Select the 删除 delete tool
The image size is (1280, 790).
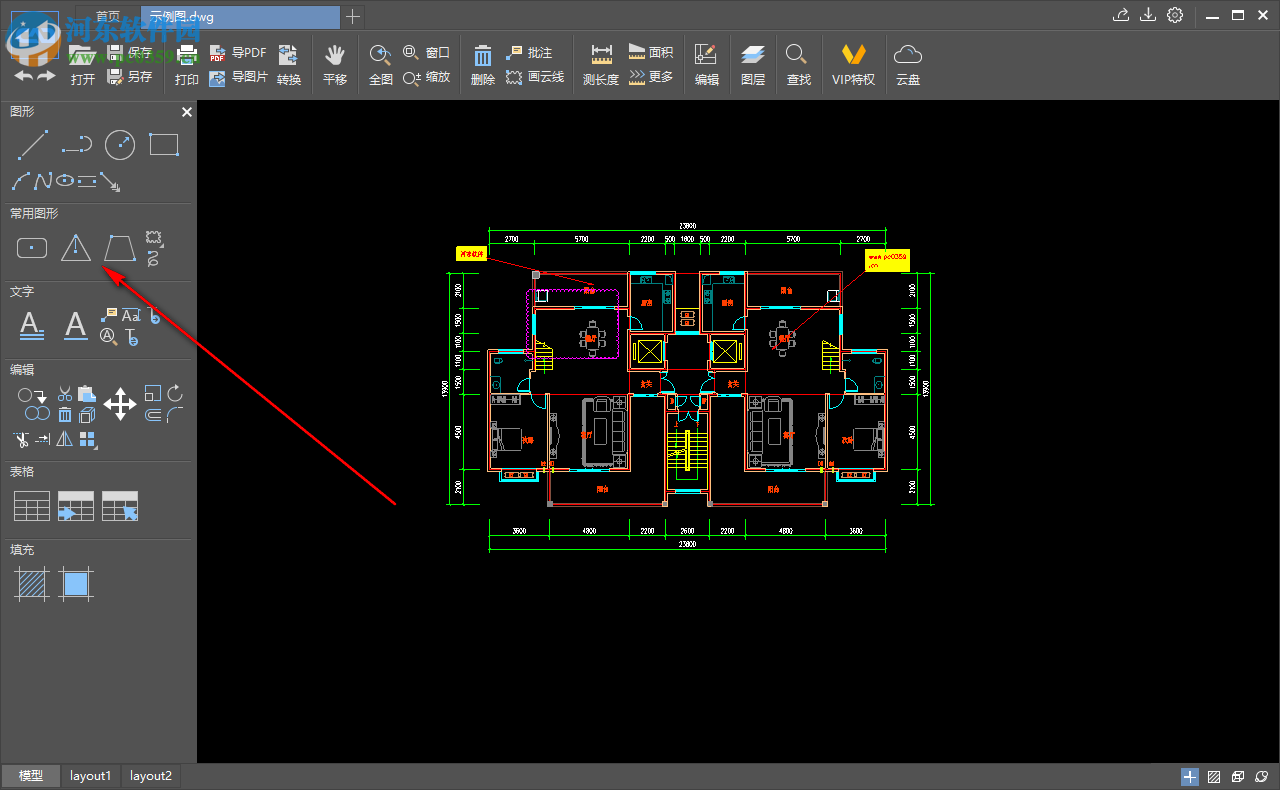click(482, 63)
